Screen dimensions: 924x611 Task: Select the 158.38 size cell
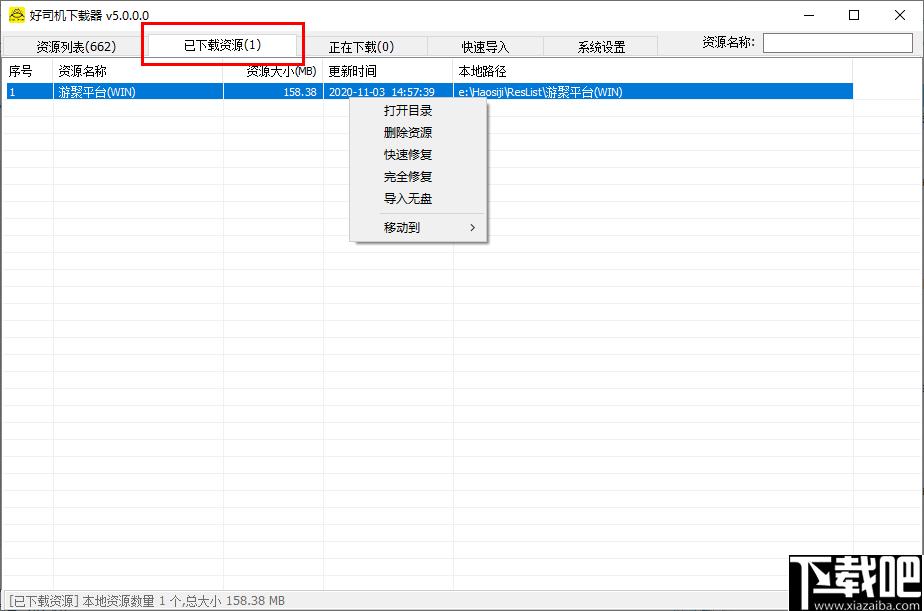point(273,92)
